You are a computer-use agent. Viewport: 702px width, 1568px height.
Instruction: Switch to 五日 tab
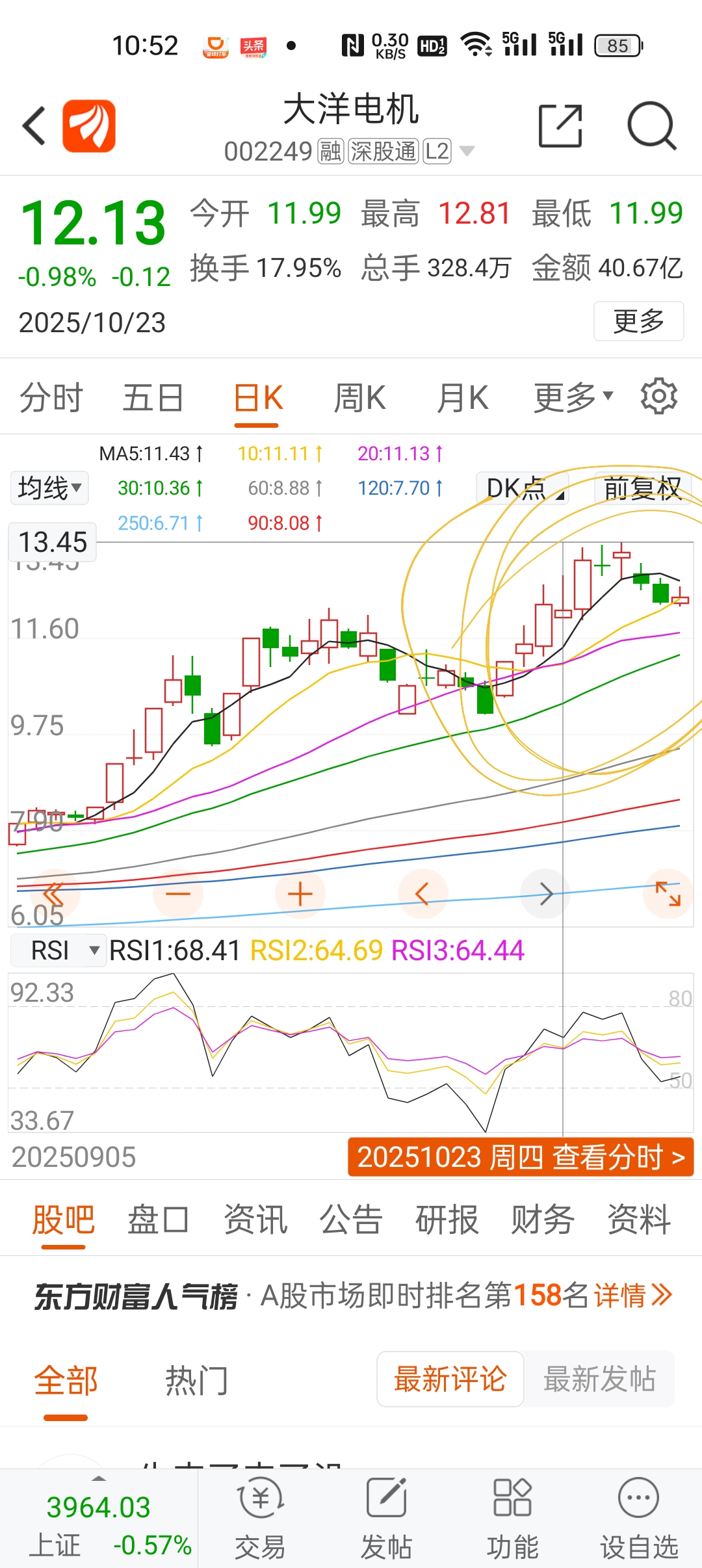pos(153,397)
